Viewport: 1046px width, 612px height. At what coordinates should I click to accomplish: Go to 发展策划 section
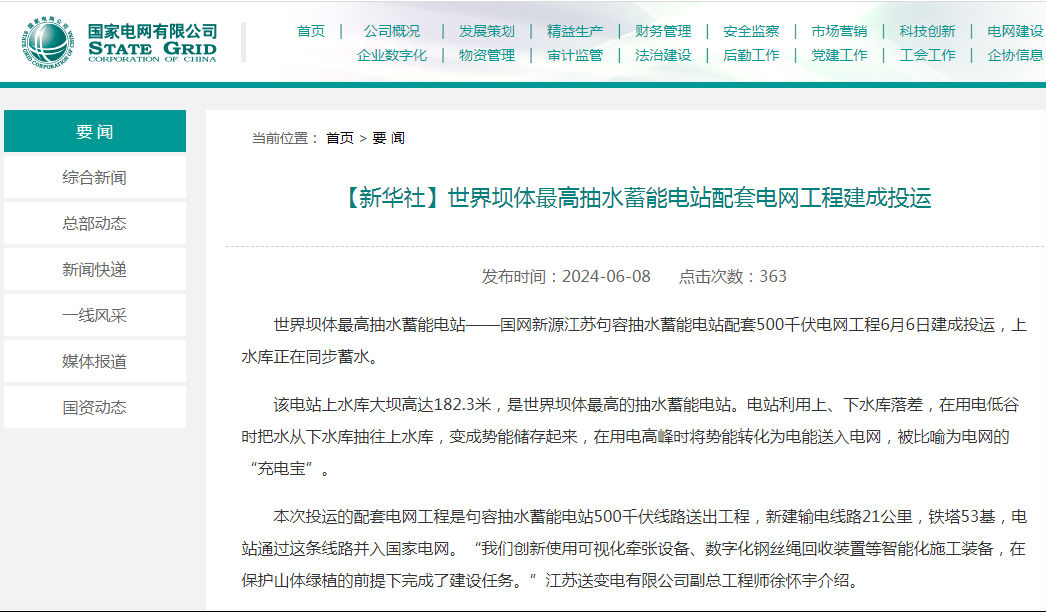pos(487,31)
